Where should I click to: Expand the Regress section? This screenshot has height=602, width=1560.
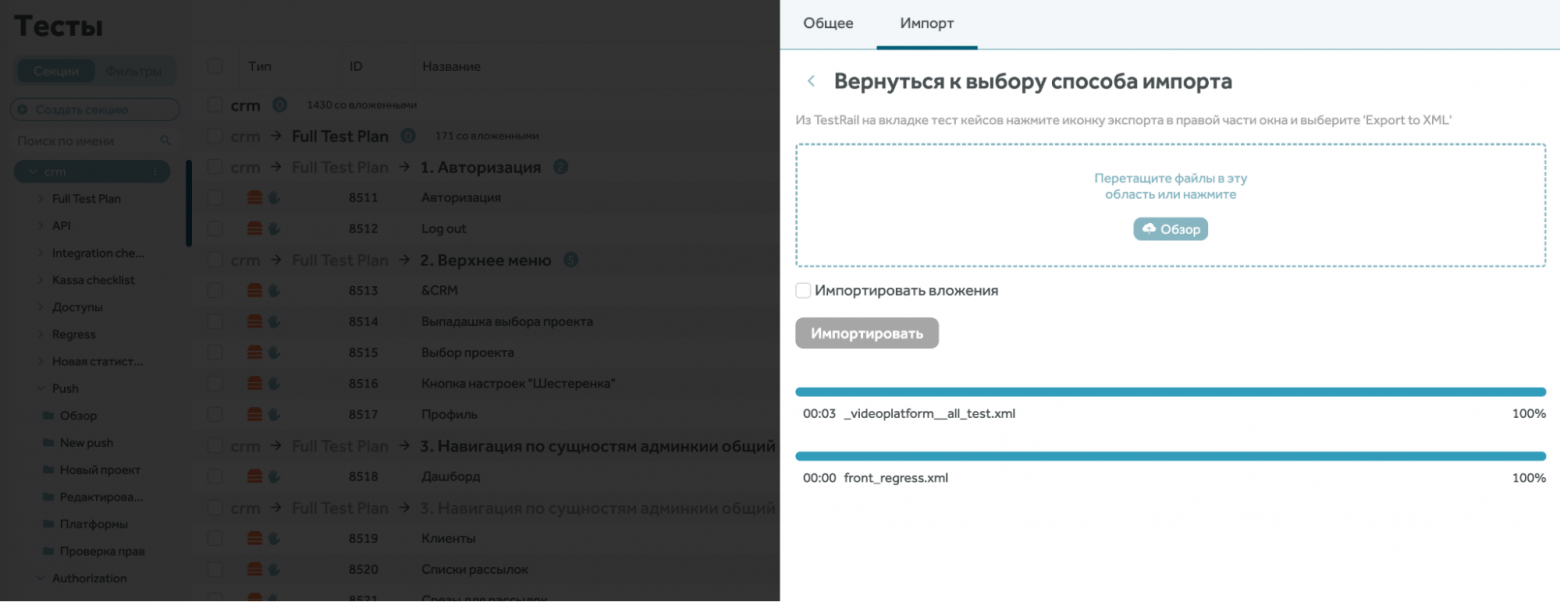click(40, 334)
